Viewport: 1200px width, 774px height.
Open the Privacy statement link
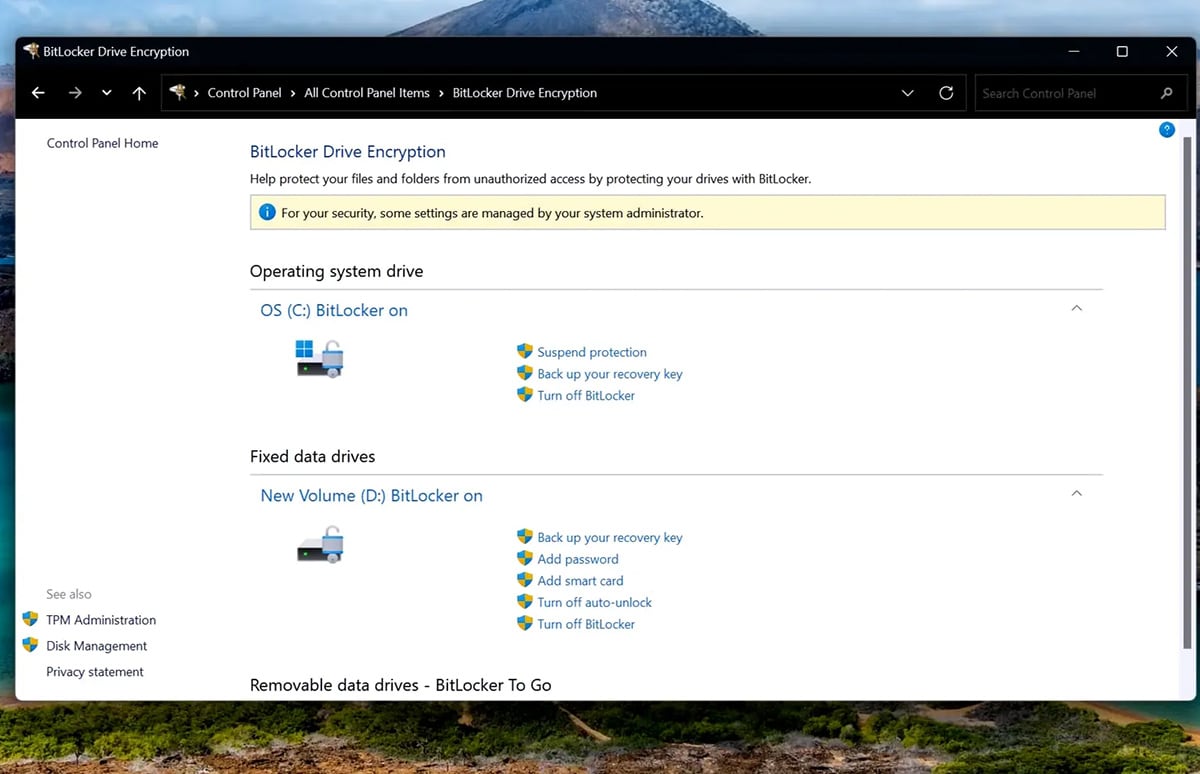(x=95, y=672)
